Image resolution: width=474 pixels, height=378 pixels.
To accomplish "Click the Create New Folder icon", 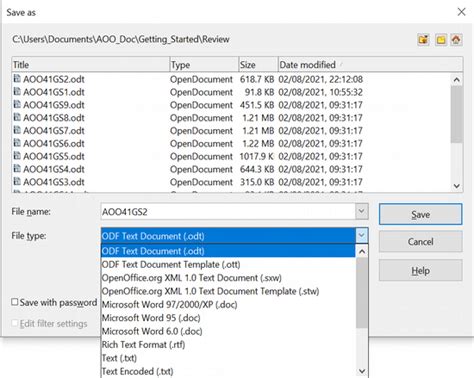I will [x=441, y=40].
